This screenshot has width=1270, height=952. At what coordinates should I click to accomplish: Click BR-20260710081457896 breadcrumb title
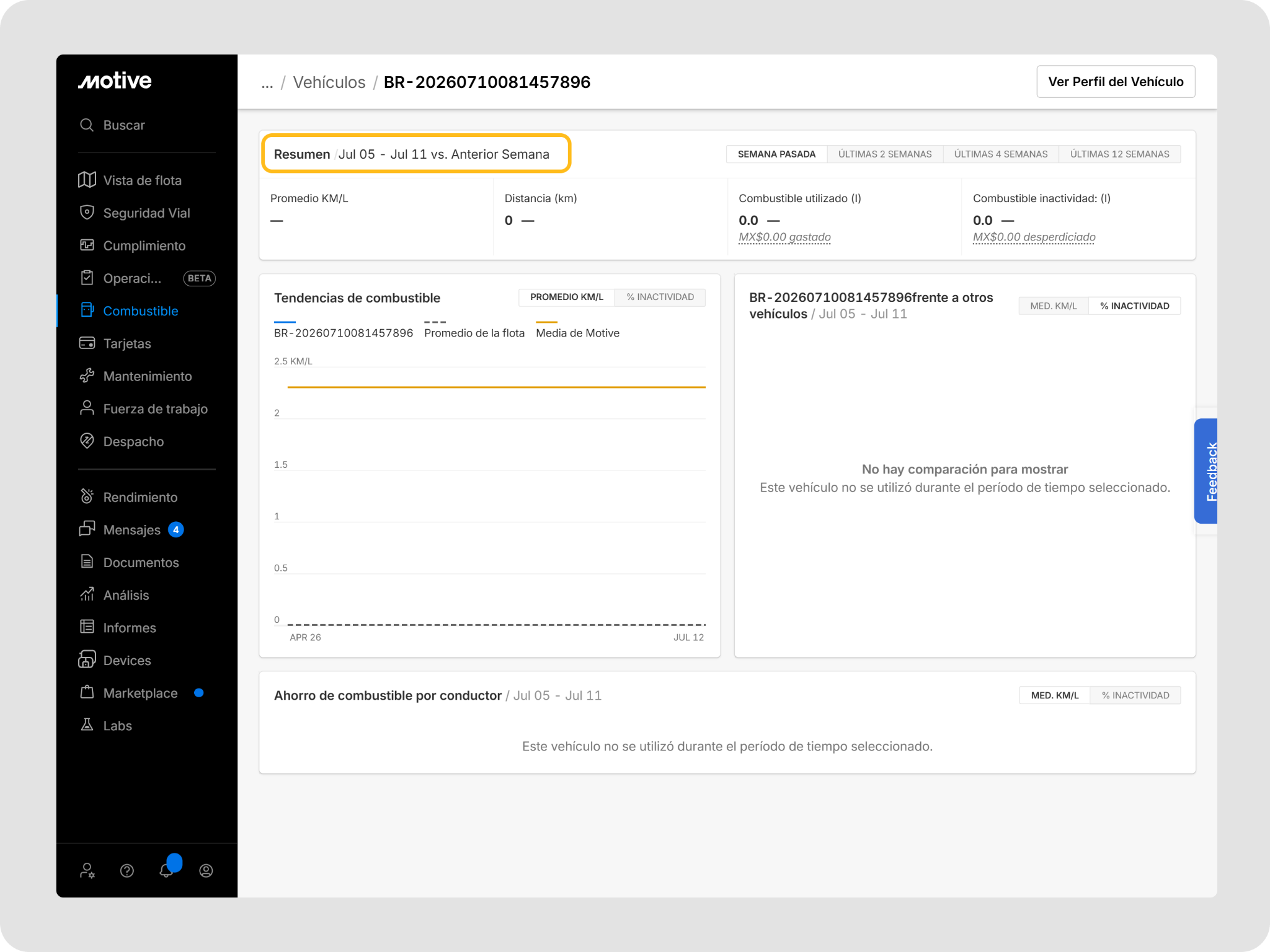coord(487,82)
